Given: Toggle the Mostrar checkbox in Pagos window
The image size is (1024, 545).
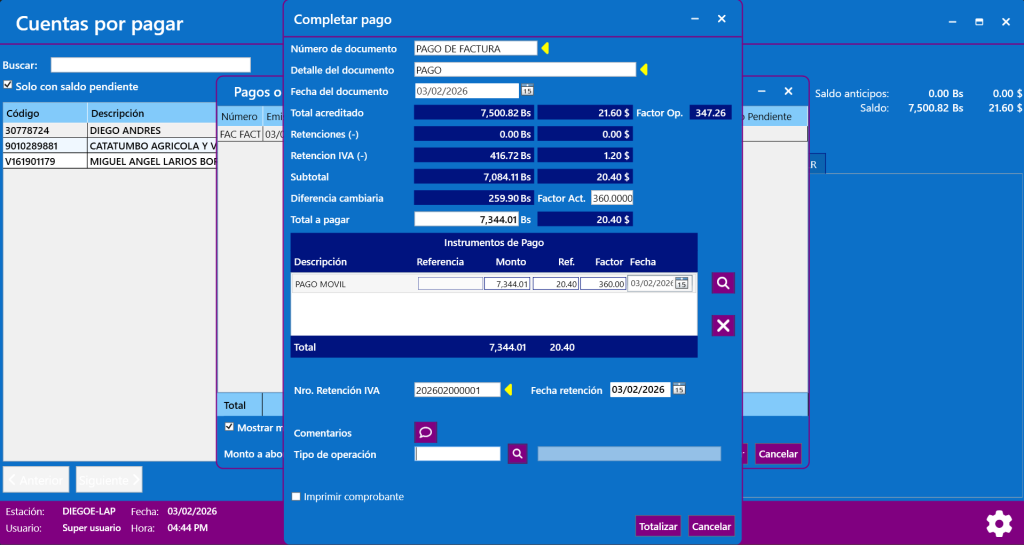Looking at the screenshot, I should click(x=229, y=427).
